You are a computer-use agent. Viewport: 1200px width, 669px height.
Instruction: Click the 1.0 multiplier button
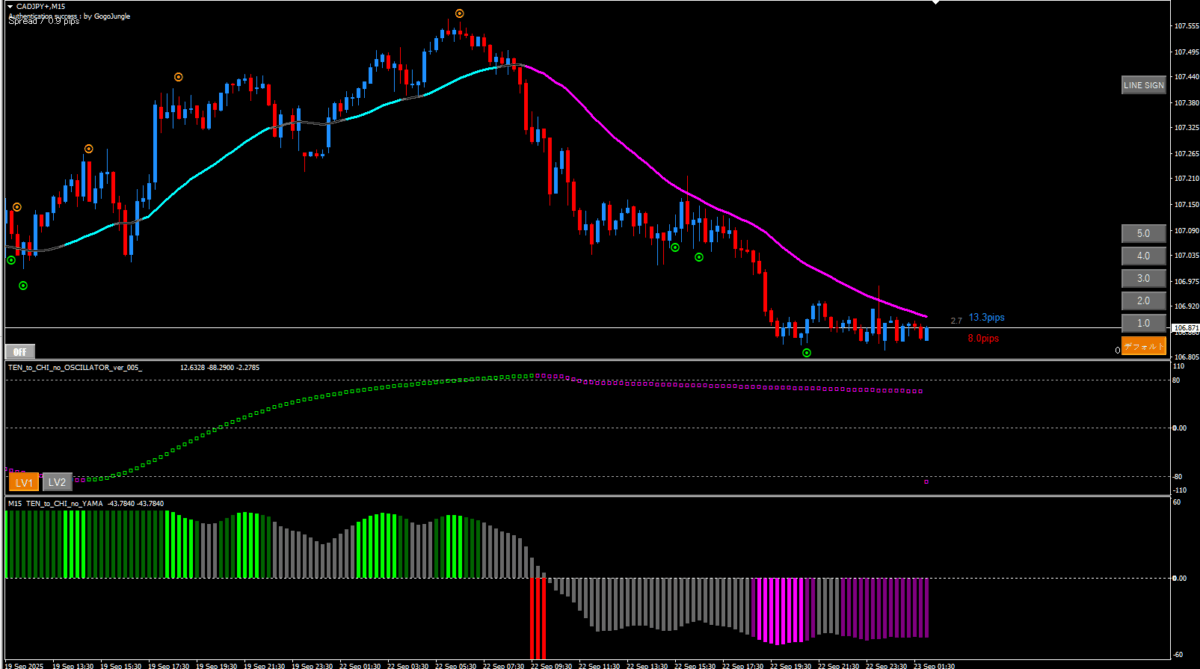[1143, 324]
